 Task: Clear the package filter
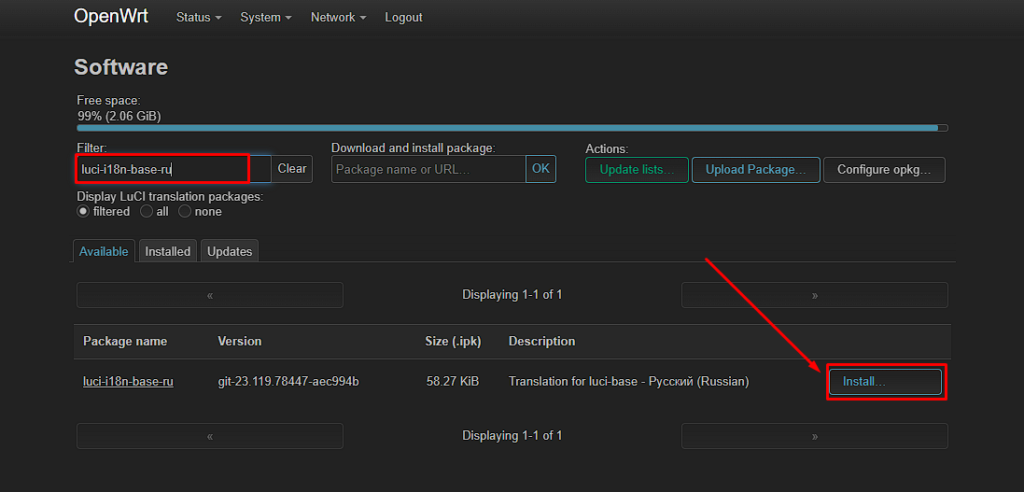[x=292, y=169]
